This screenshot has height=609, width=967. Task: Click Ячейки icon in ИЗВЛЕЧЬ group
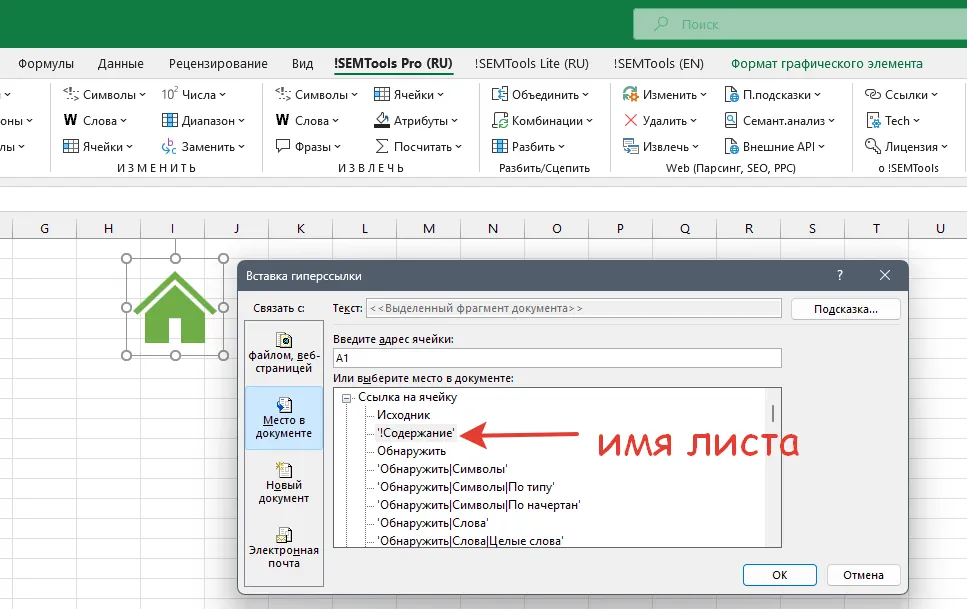pyautogui.click(x=382, y=94)
